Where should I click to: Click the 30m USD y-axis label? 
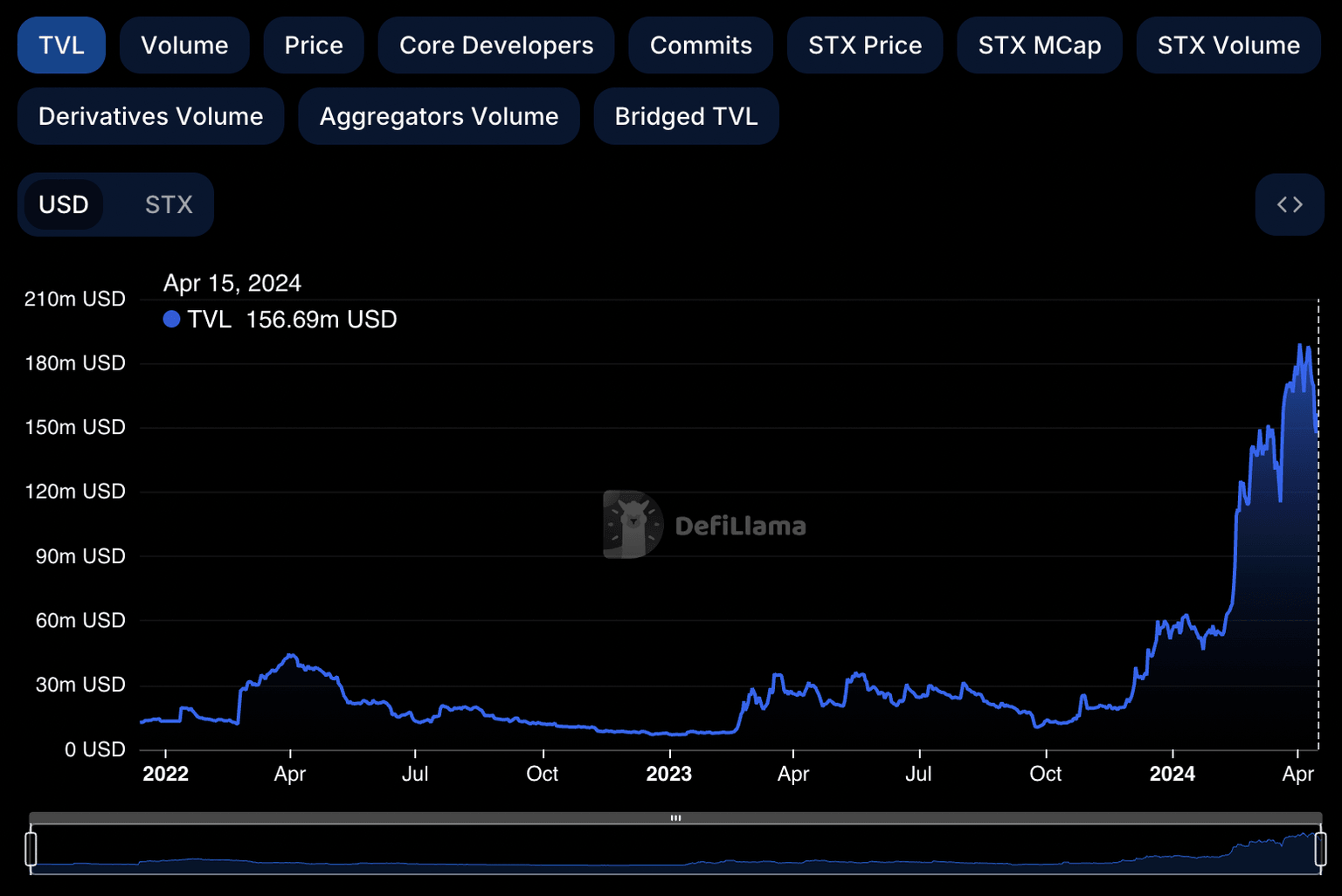(80, 685)
